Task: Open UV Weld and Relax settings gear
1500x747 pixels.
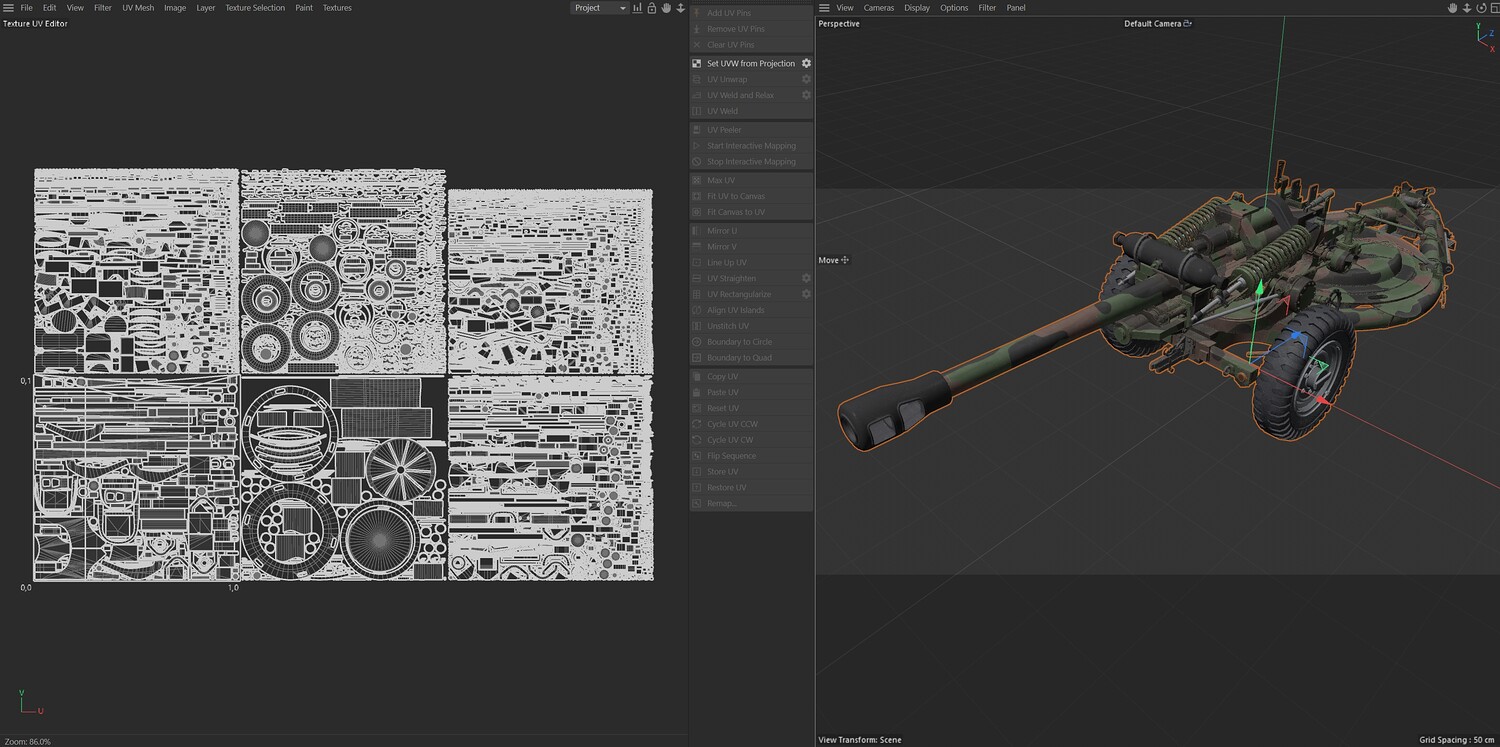Action: coord(806,95)
